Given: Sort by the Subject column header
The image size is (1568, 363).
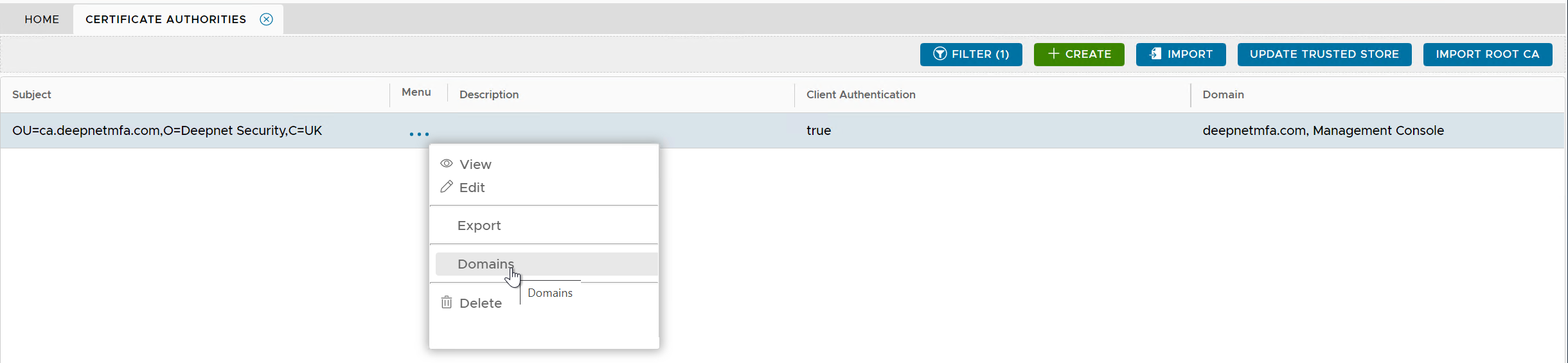Looking at the screenshot, I should click(x=31, y=94).
